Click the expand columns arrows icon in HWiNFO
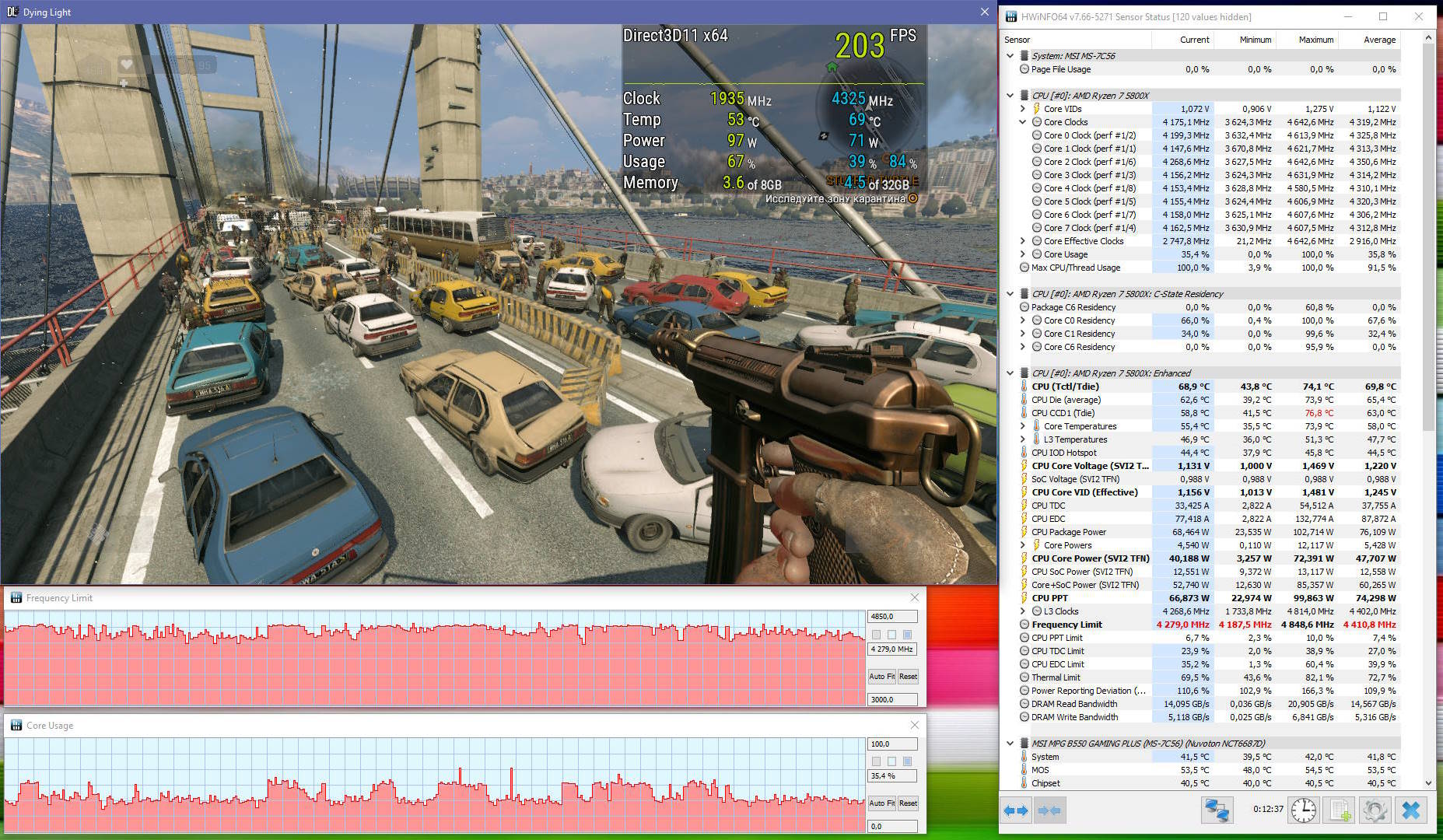 1017,810
